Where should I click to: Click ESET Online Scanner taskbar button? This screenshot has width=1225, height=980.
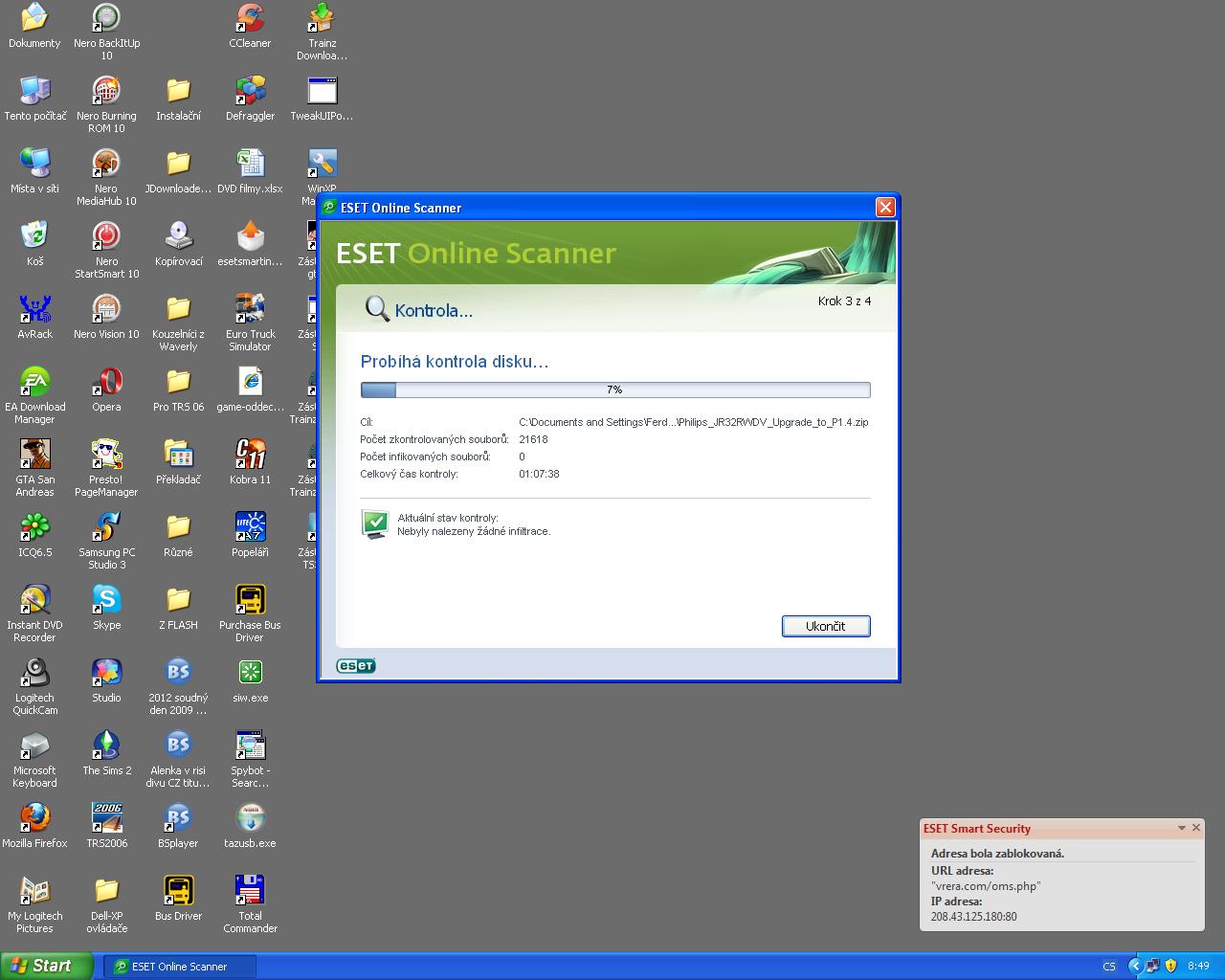pos(179,967)
